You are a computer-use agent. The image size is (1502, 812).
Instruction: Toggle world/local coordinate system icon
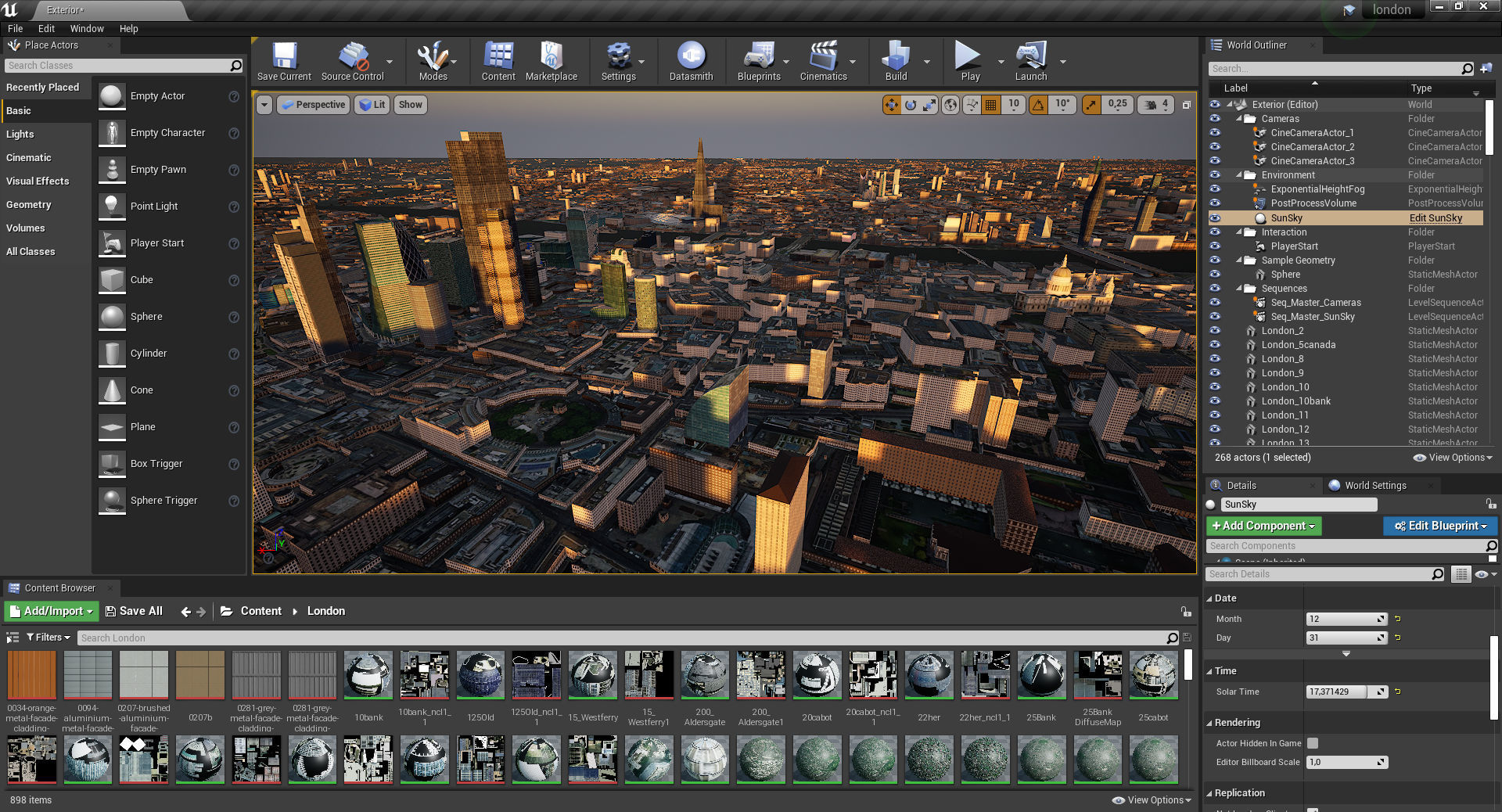[950, 105]
